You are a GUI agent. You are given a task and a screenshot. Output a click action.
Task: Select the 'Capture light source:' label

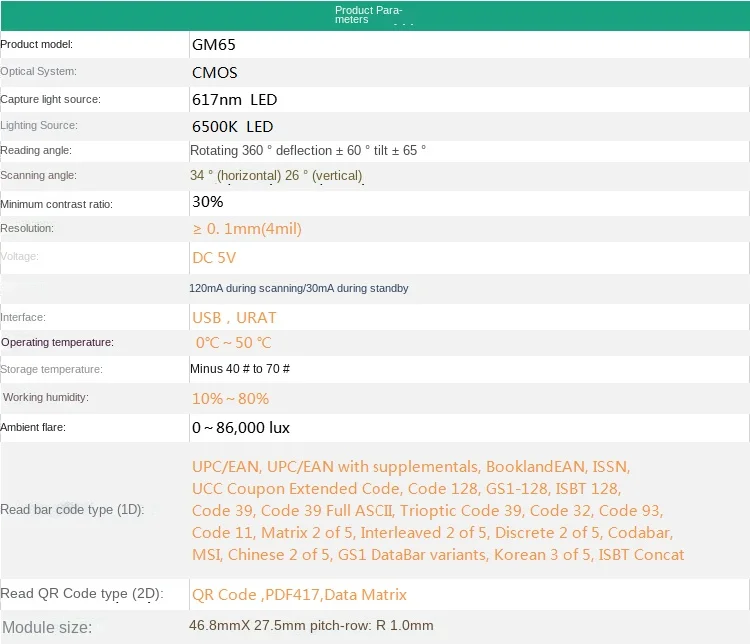[x=51, y=100]
